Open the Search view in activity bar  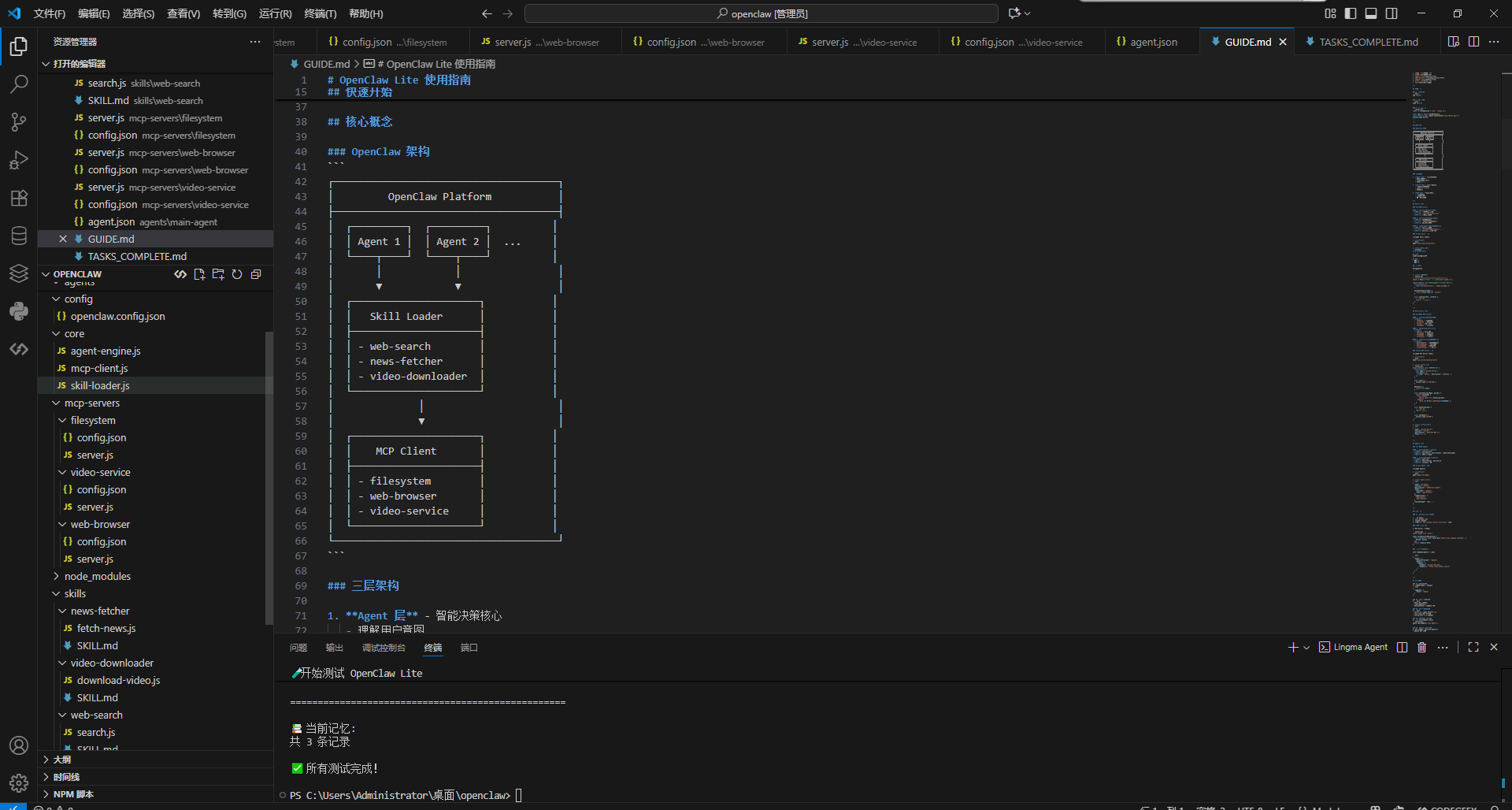pos(19,84)
